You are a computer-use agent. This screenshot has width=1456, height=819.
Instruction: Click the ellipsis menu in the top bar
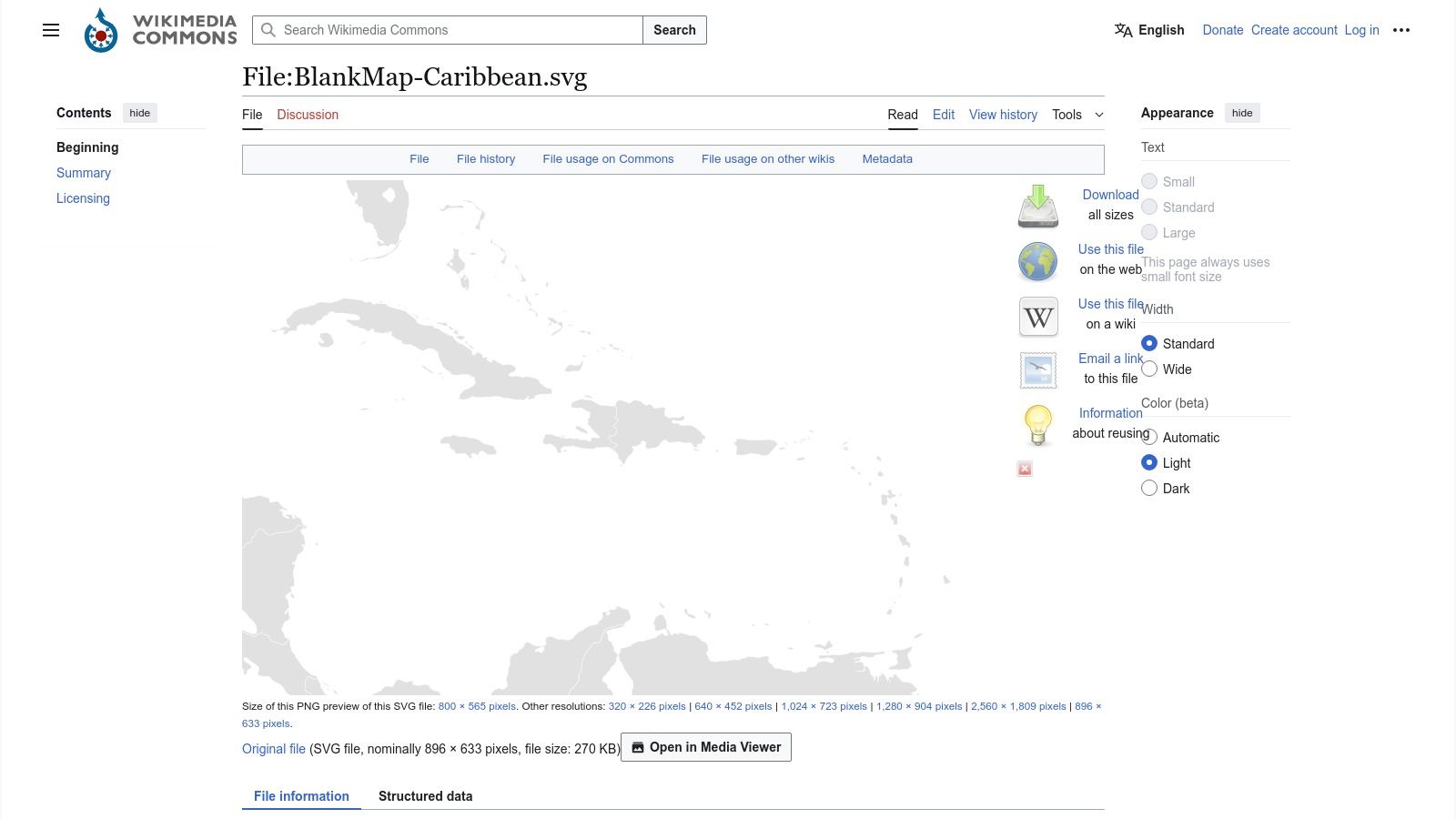coord(1400,30)
